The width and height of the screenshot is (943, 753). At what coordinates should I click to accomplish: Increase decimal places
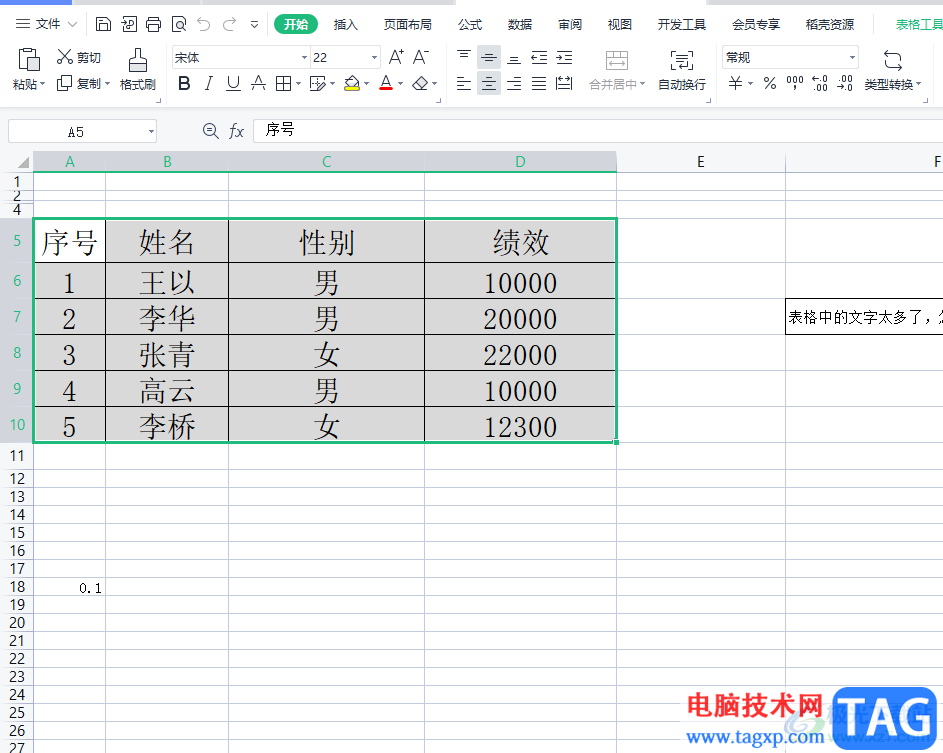tap(820, 83)
